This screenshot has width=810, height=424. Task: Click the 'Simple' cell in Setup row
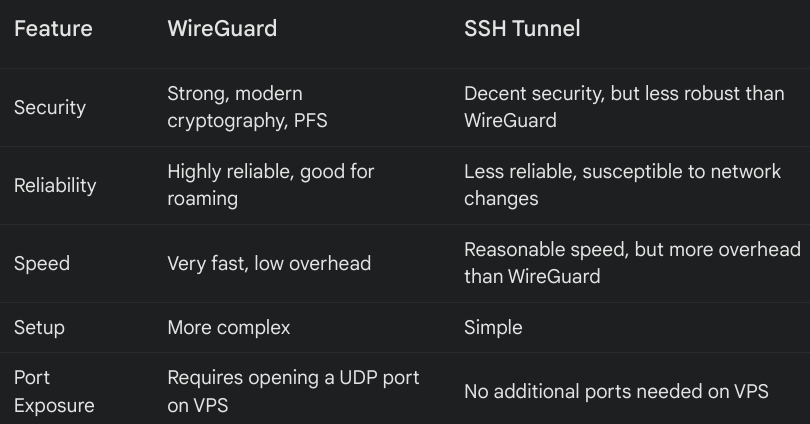tap(493, 327)
